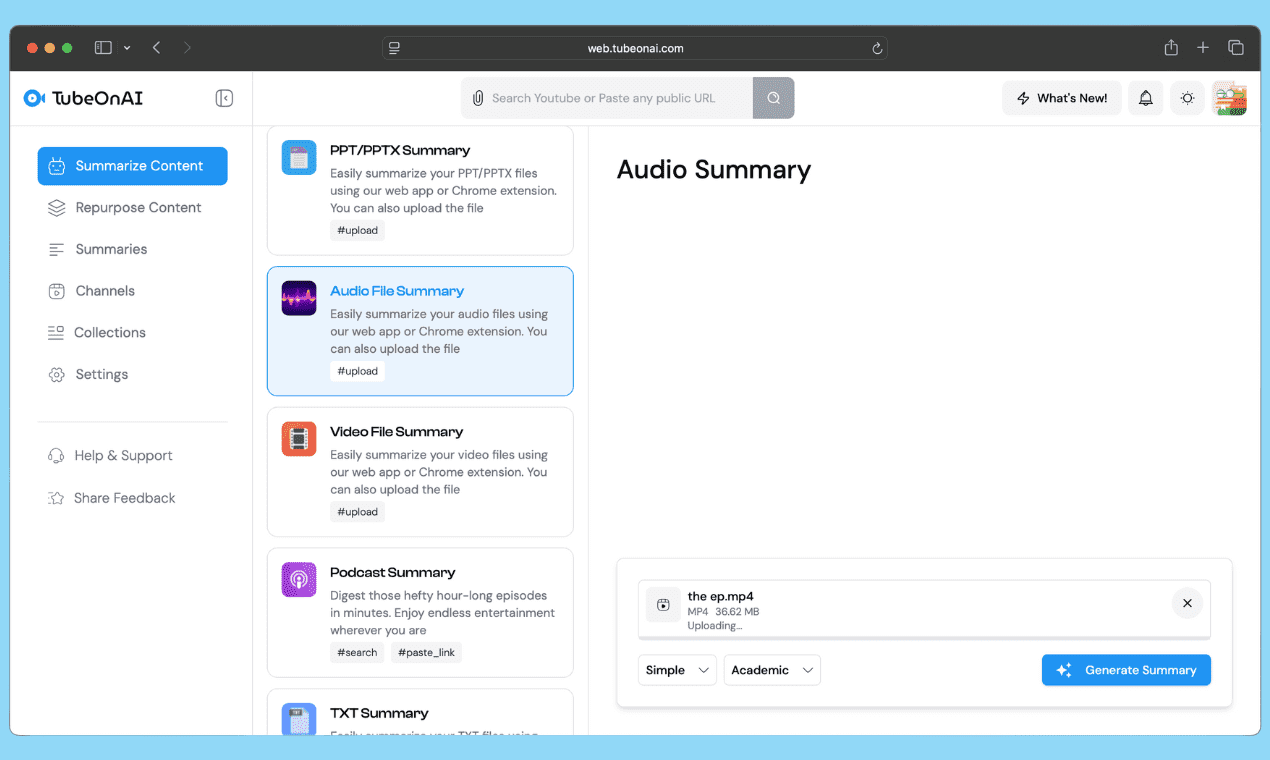The height and width of the screenshot is (760, 1270).
Task: Click the paperclip attach icon in search bar
Action: (478, 98)
